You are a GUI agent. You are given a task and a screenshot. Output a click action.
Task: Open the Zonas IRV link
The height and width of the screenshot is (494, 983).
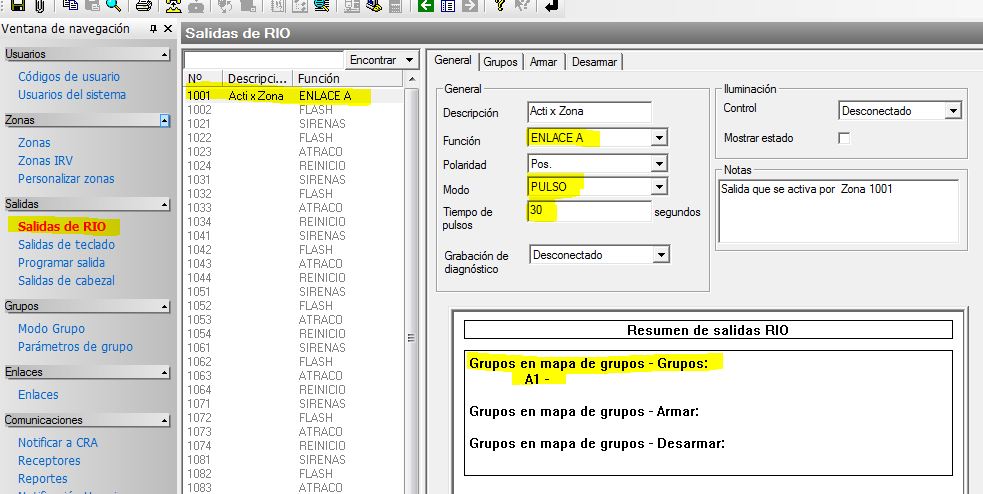(45, 160)
